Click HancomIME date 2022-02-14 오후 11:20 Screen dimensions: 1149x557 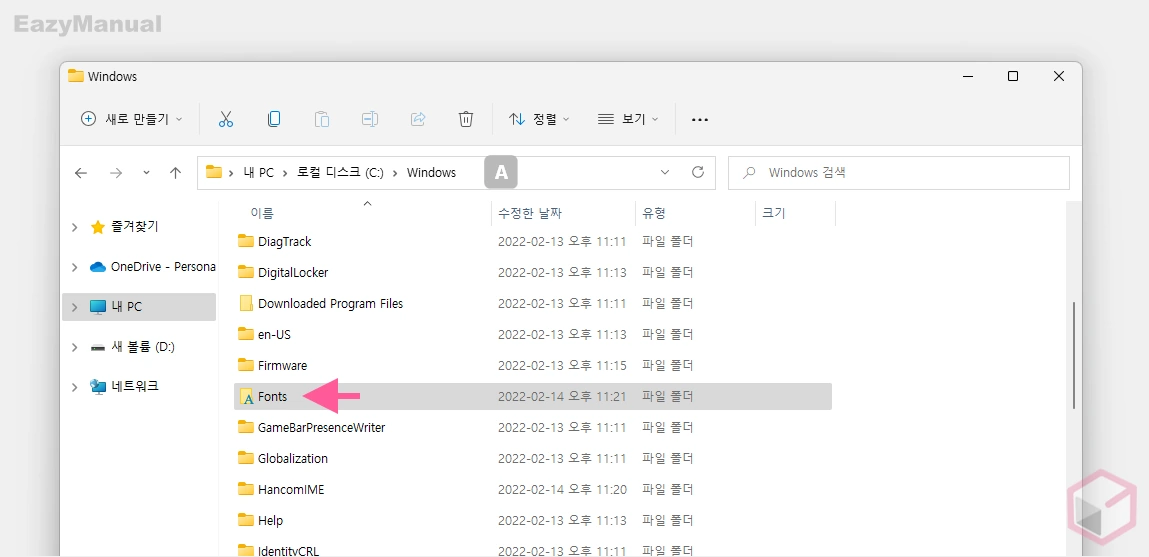[562, 490]
